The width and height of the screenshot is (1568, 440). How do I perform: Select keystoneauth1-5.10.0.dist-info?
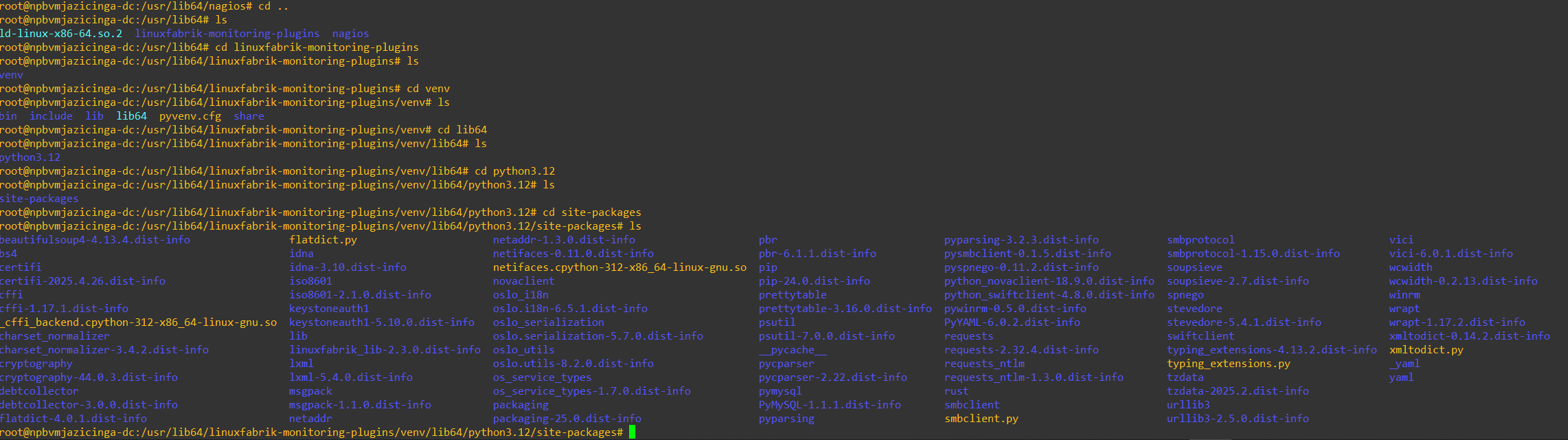click(x=382, y=322)
